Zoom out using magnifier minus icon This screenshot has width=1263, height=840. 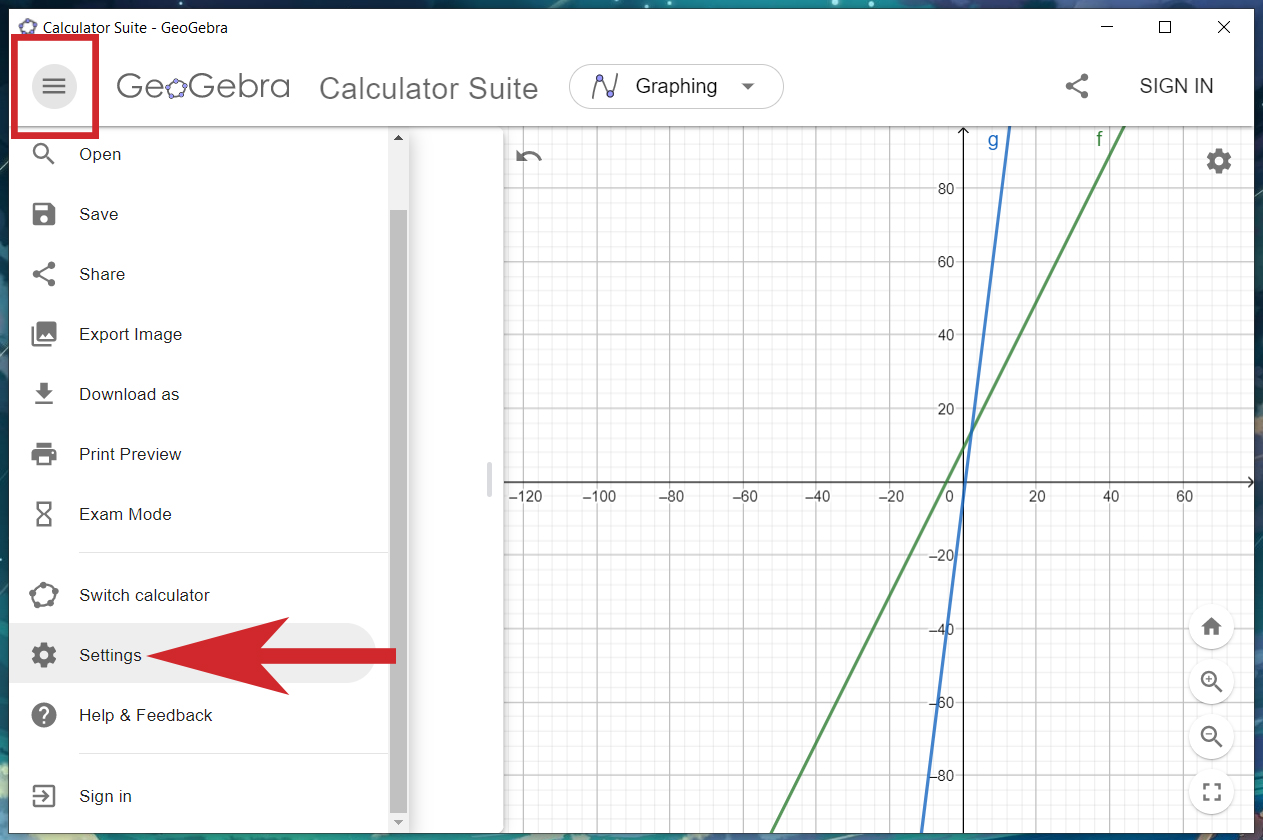[1211, 737]
